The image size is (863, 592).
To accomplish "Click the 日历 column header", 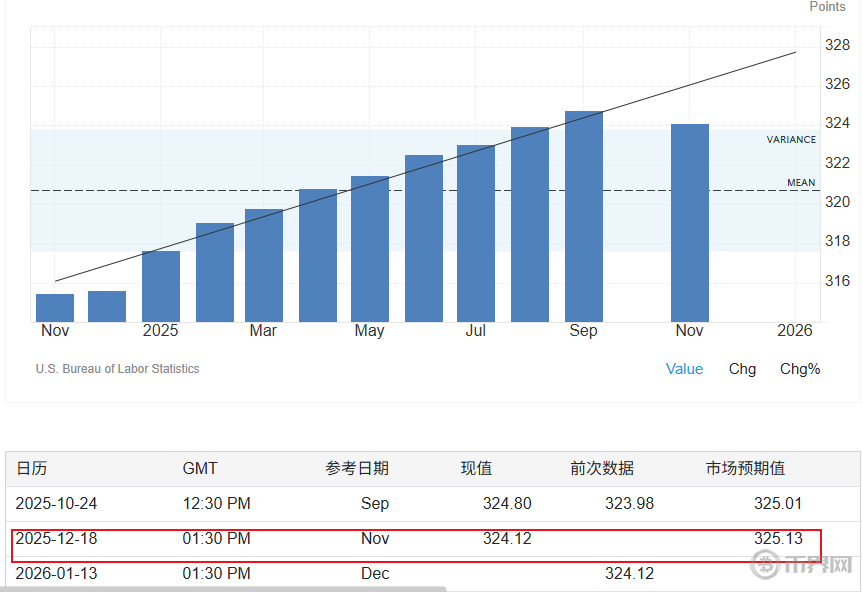I will pyautogui.click(x=32, y=468).
